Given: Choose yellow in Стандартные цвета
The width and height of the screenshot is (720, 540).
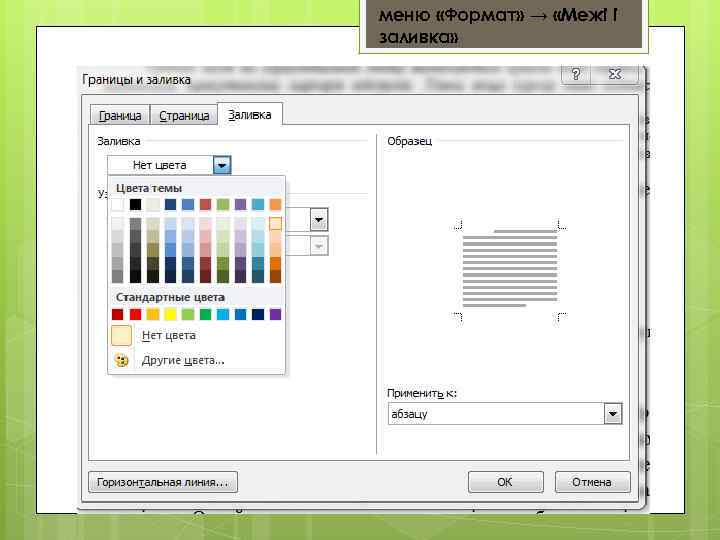Looking at the screenshot, I should tap(170, 315).
